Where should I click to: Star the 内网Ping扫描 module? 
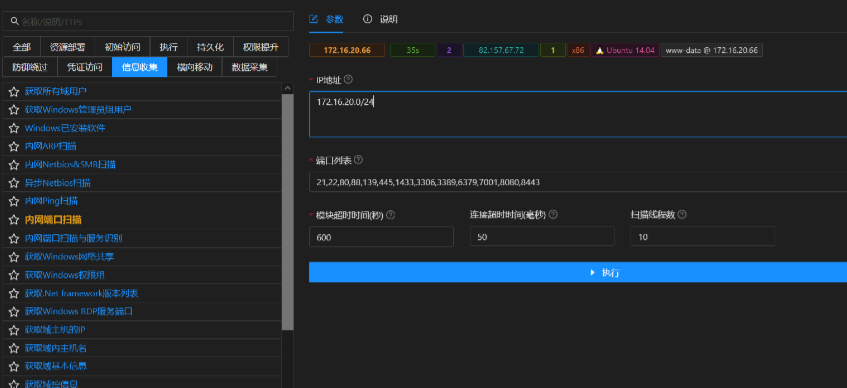14,201
